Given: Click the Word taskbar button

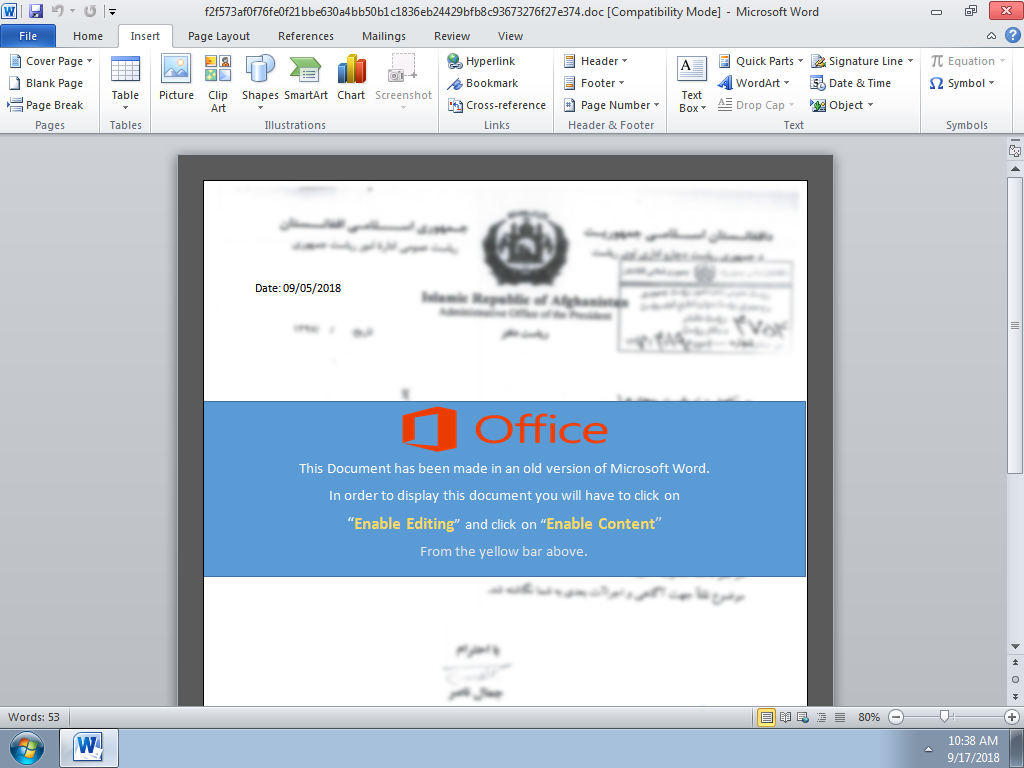Looking at the screenshot, I should [89, 748].
